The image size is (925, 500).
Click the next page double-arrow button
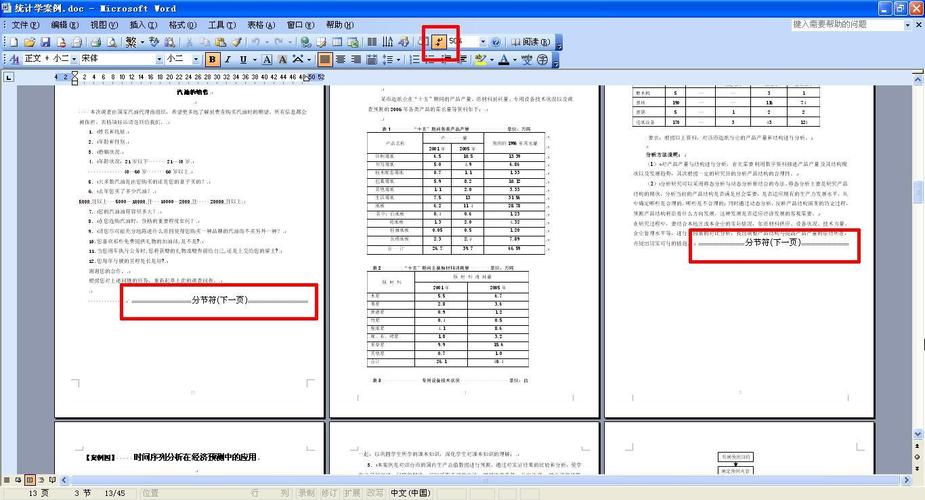pos(917,468)
